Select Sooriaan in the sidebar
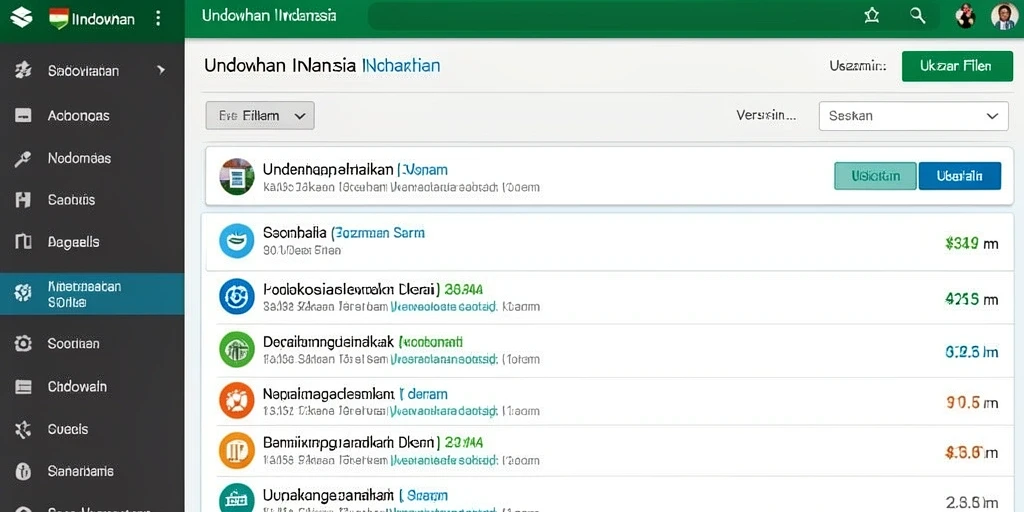 pos(73,343)
